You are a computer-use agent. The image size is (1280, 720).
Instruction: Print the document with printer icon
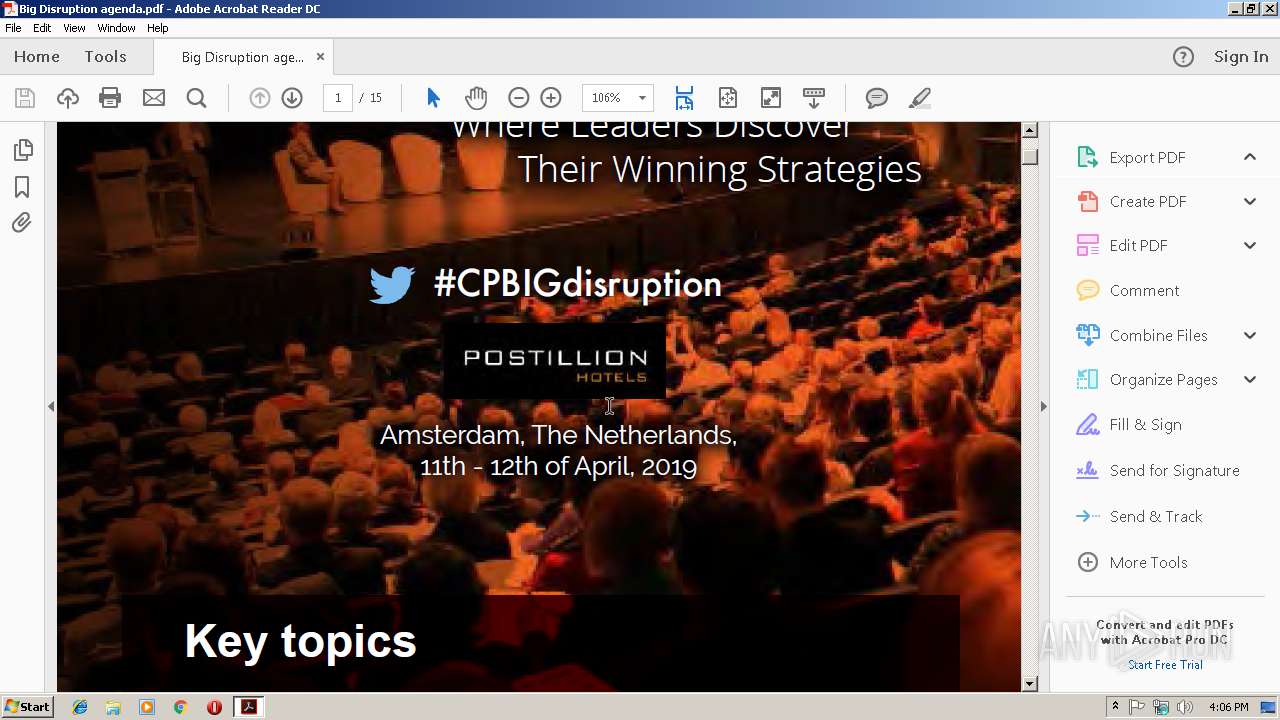point(110,98)
